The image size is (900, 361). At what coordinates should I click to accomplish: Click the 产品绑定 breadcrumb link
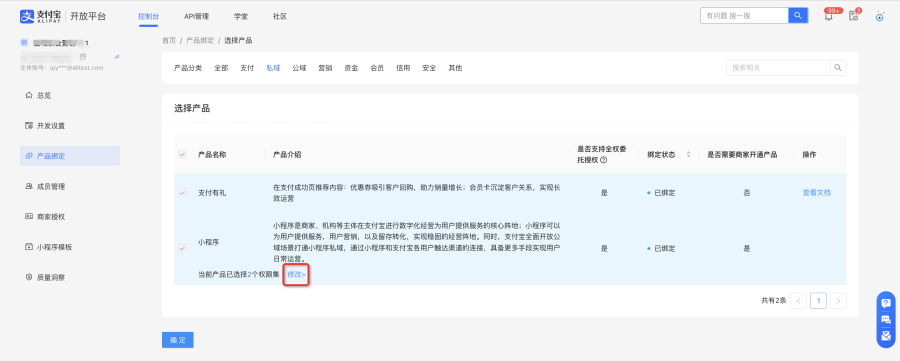(200, 40)
